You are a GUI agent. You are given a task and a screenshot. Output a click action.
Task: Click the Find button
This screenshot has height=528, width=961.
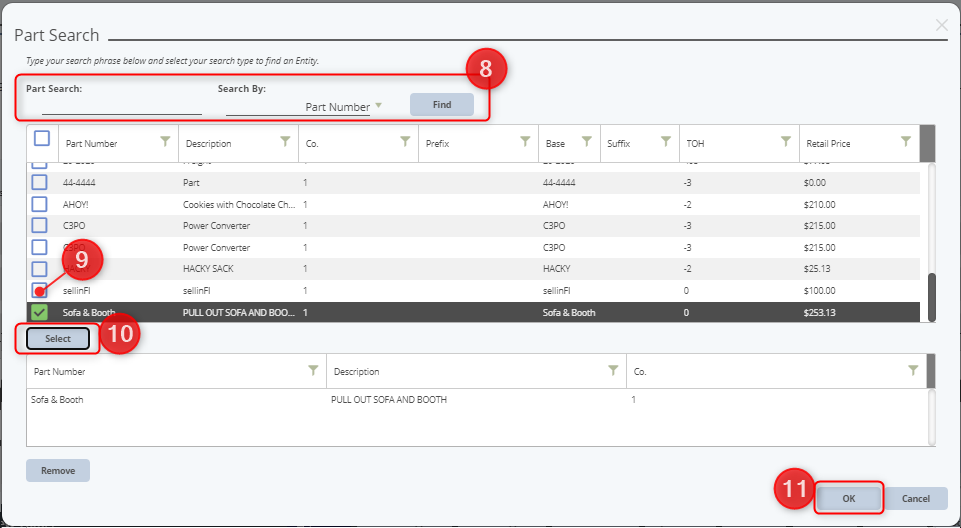coord(442,105)
